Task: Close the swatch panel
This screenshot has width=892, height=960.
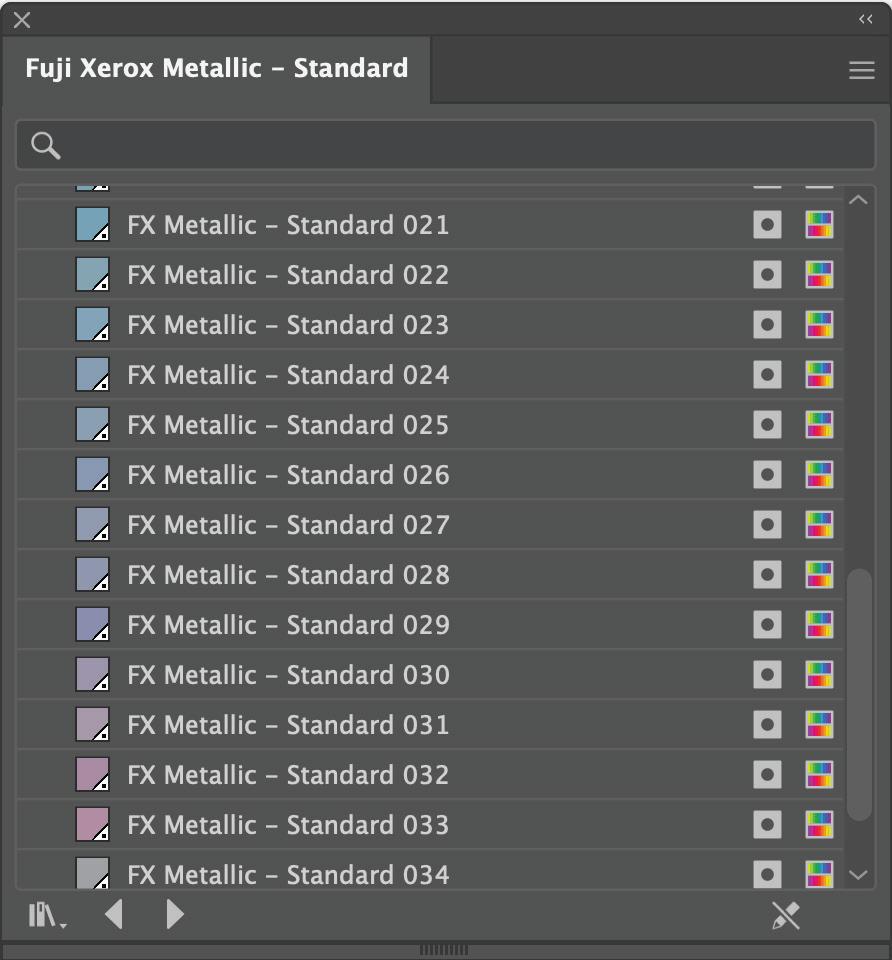Action: tap(22, 20)
